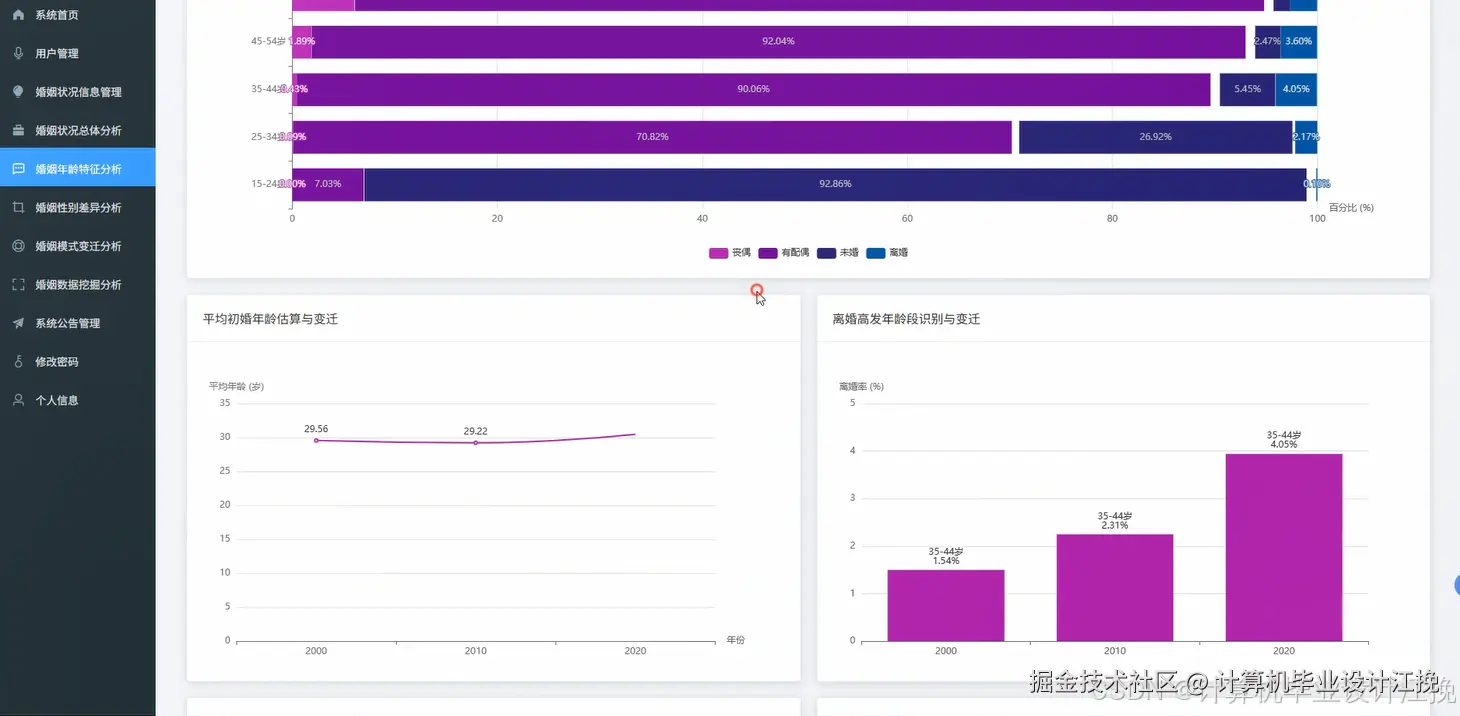Click the chat bubble icon beside 婚姻年龄特征分析
Screen dimensions: 1460x716
point(18,169)
